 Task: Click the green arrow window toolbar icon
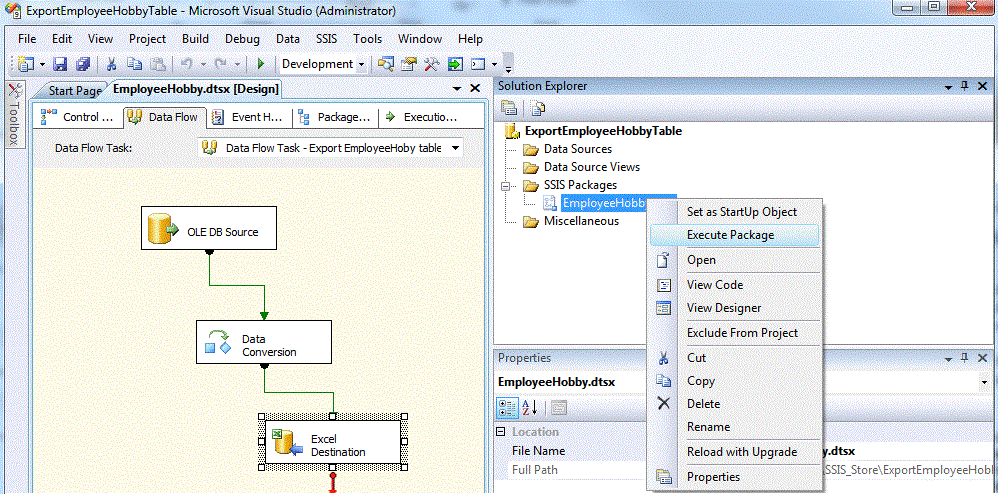coord(455,64)
